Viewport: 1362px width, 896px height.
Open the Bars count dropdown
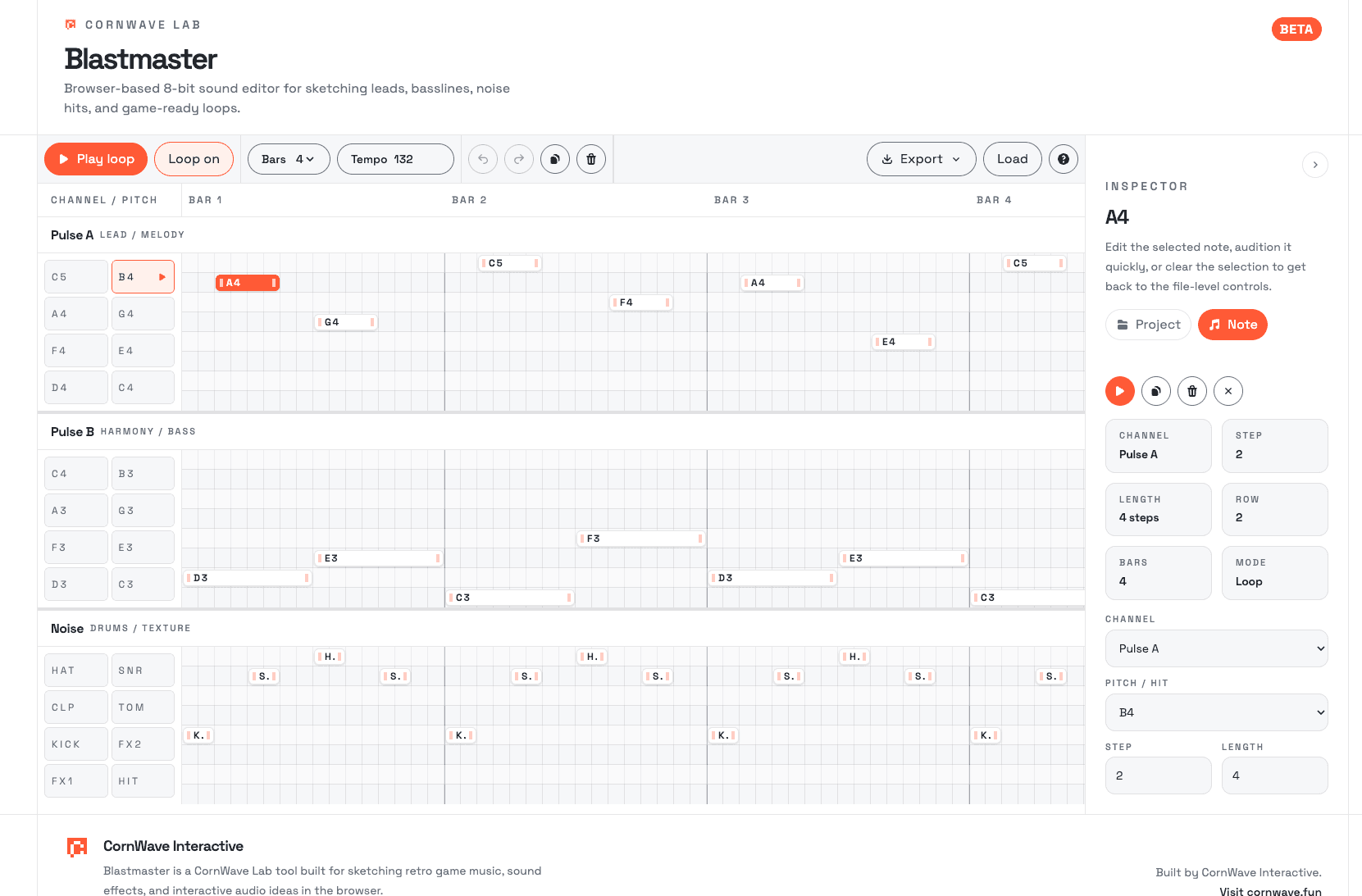[289, 159]
